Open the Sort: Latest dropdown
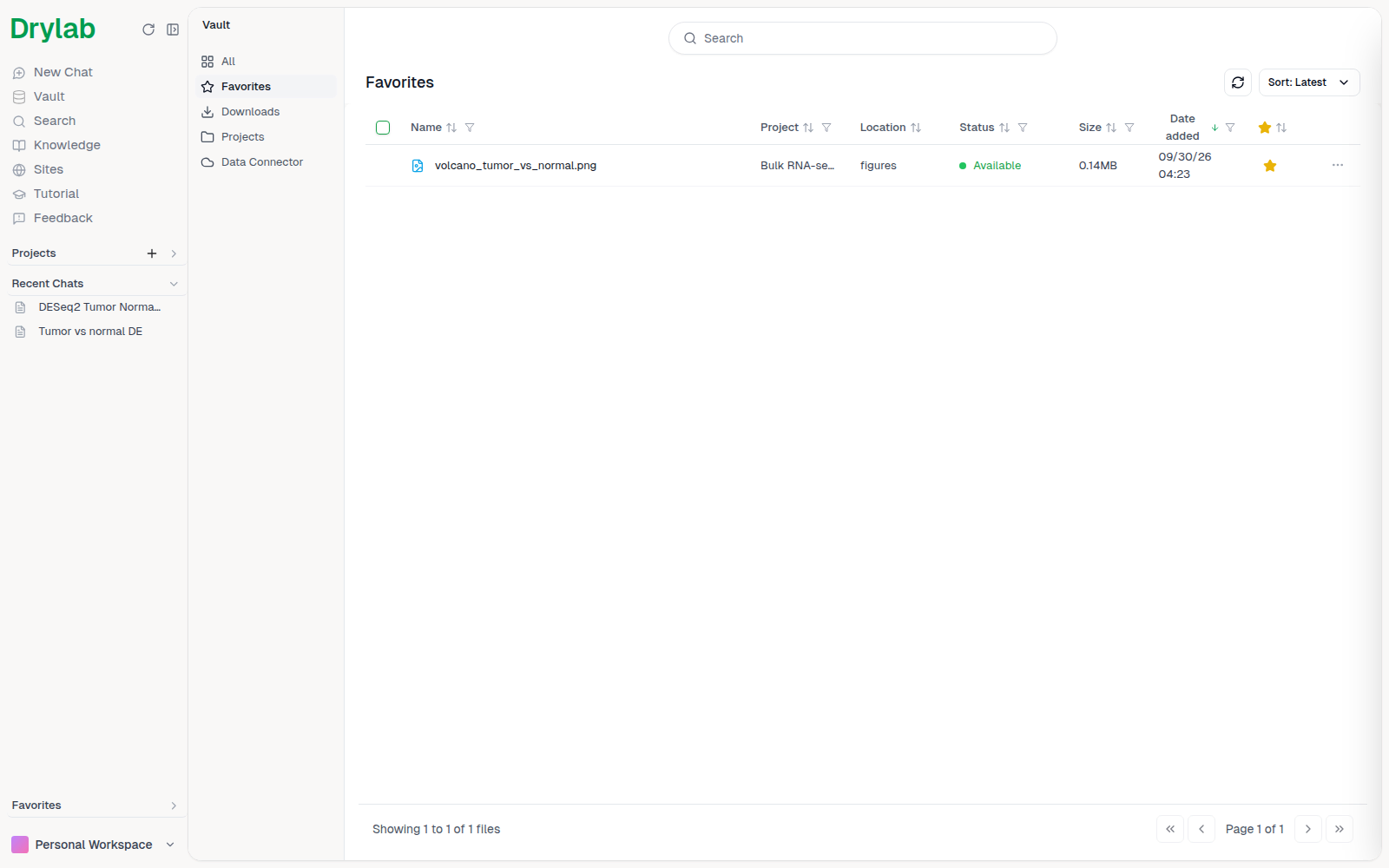The height and width of the screenshot is (868, 1389). [x=1309, y=82]
